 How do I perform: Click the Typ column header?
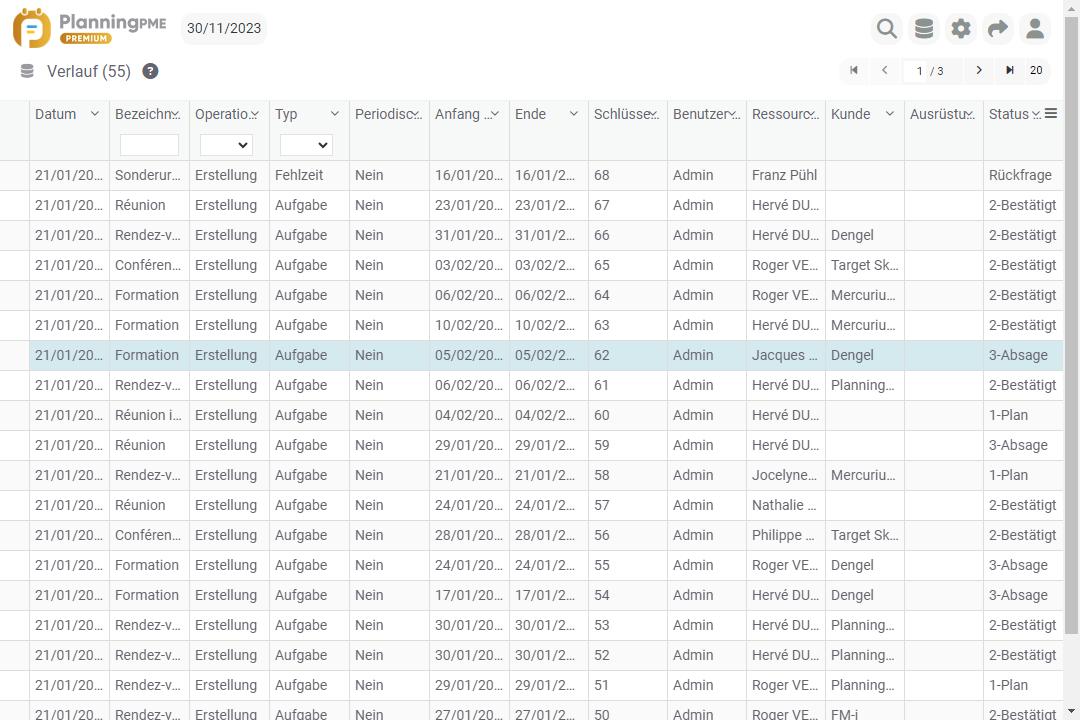coord(287,114)
